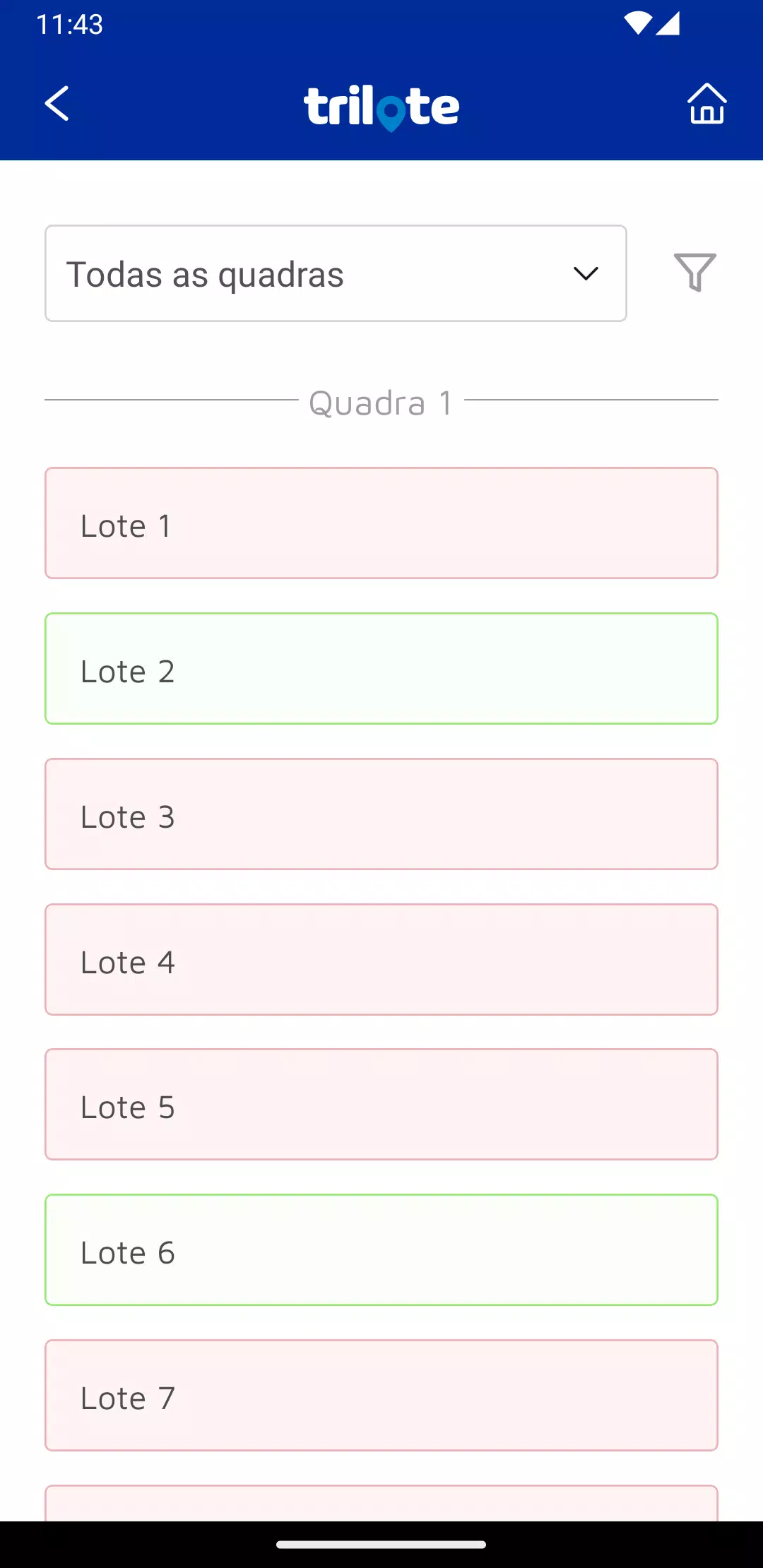Screen dimensions: 763x1568
Task: Select the available Lote 2
Action: point(381,668)
